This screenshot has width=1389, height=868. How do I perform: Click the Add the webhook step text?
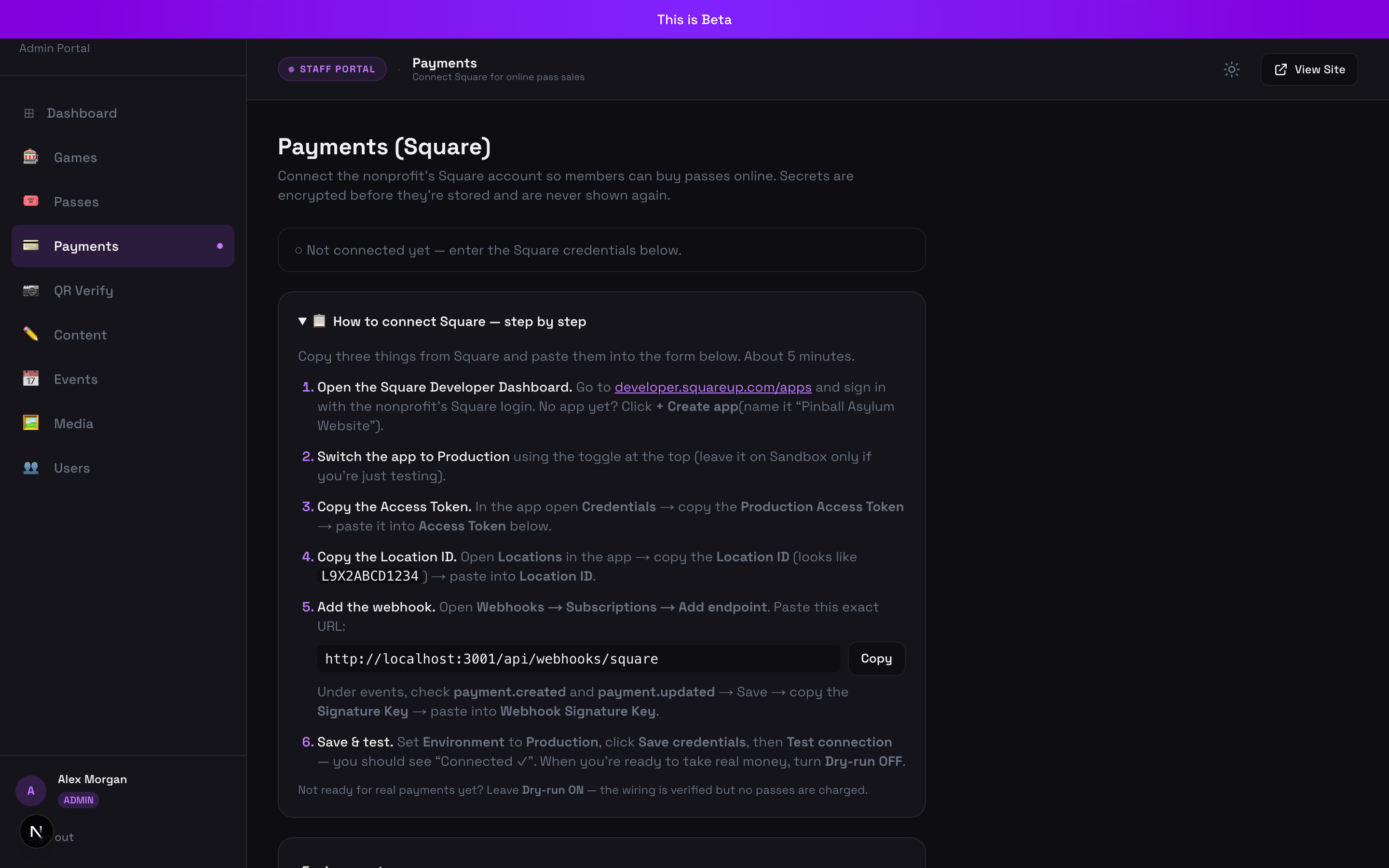coord(377,607)
